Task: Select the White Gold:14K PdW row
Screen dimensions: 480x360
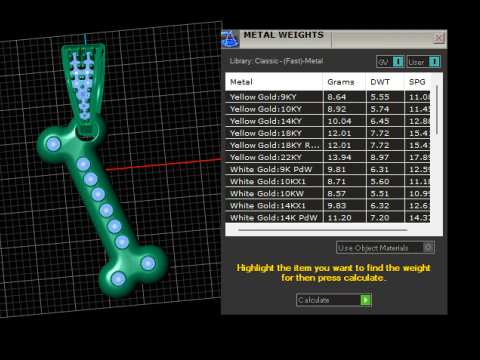Action: (328, 217)
